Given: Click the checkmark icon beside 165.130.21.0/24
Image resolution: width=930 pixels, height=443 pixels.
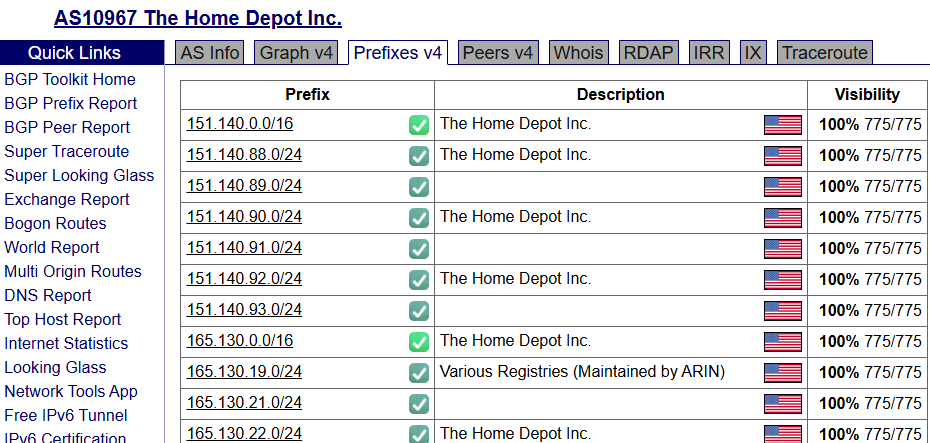Looking at the screenshot, I should pos(419,404).
